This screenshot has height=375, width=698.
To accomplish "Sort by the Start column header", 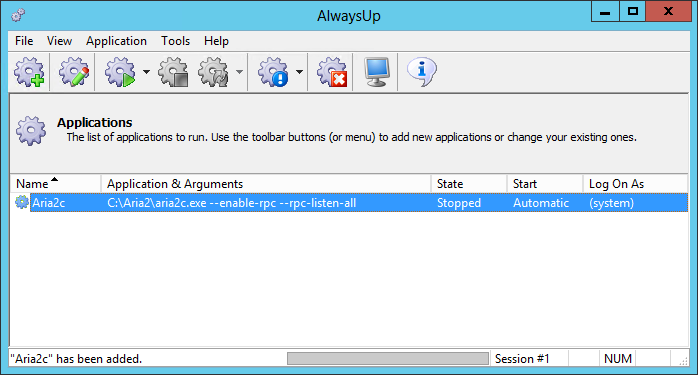I will [x=545, y=183].
